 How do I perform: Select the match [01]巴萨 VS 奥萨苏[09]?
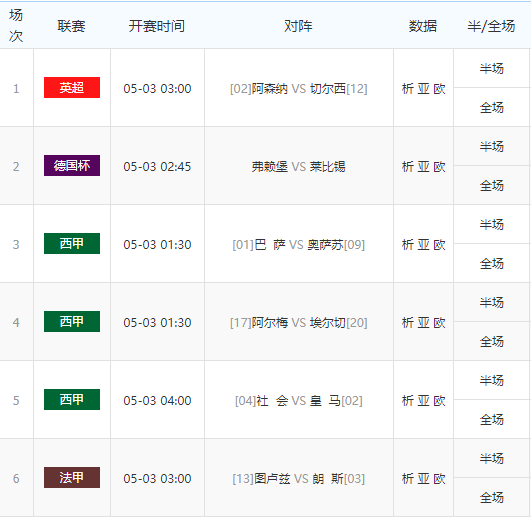point(299,245)
